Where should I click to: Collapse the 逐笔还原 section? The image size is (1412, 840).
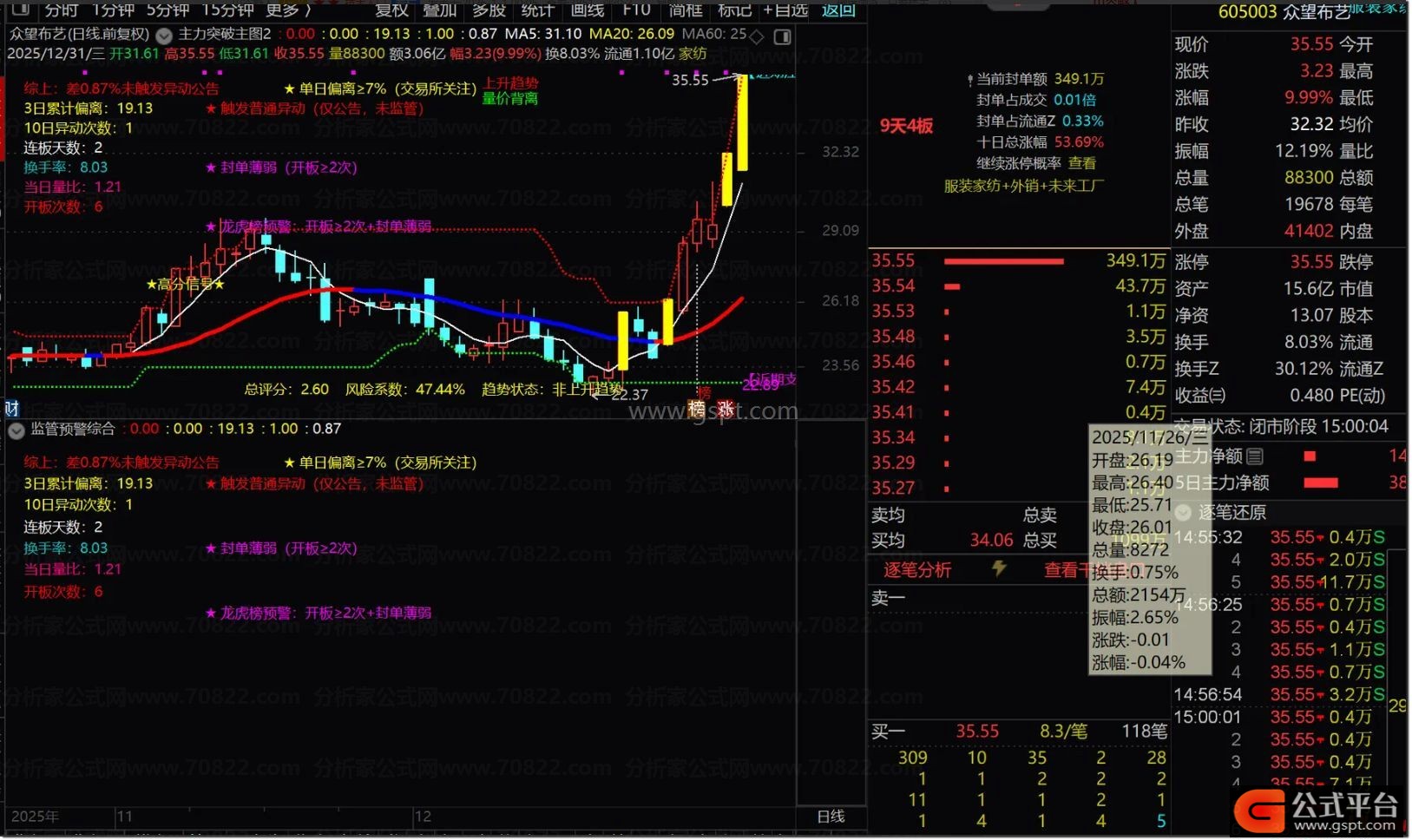(1183, 512)
